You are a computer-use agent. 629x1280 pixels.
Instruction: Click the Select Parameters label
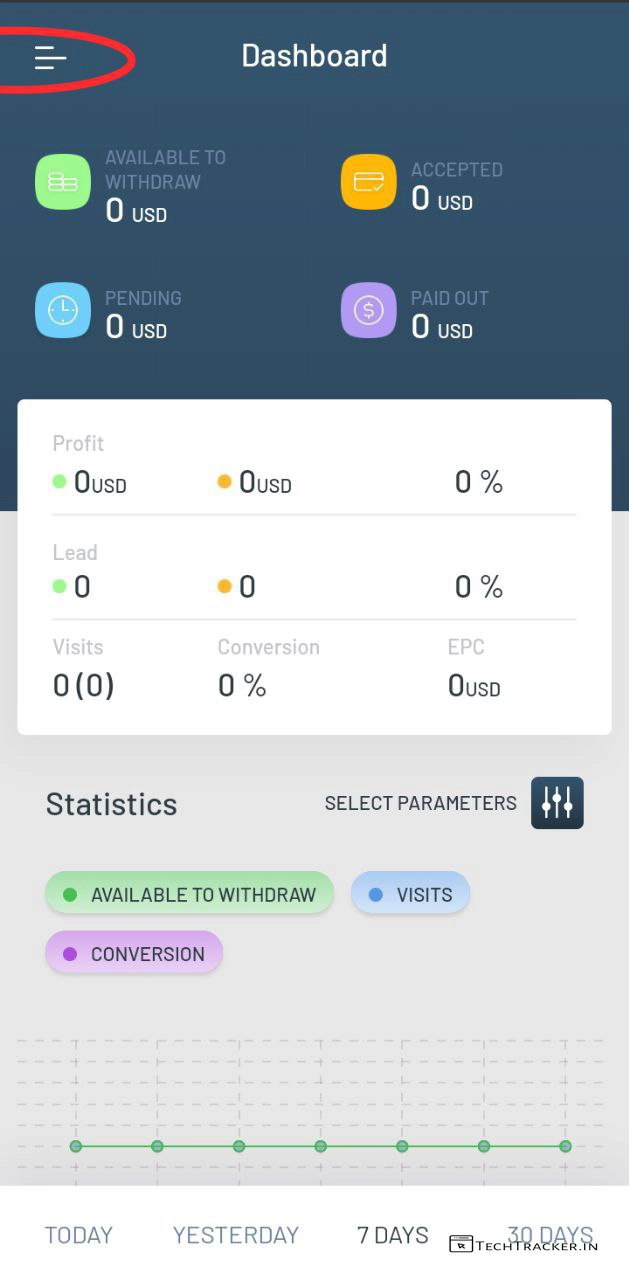[x=421, y=803]
